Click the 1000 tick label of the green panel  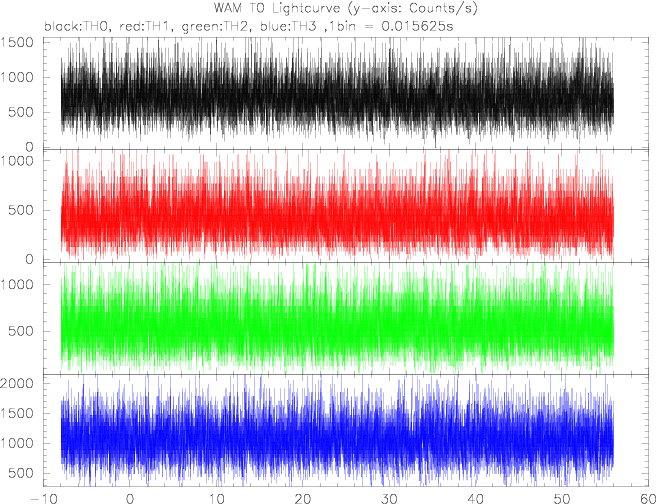[x=17, y=284]
